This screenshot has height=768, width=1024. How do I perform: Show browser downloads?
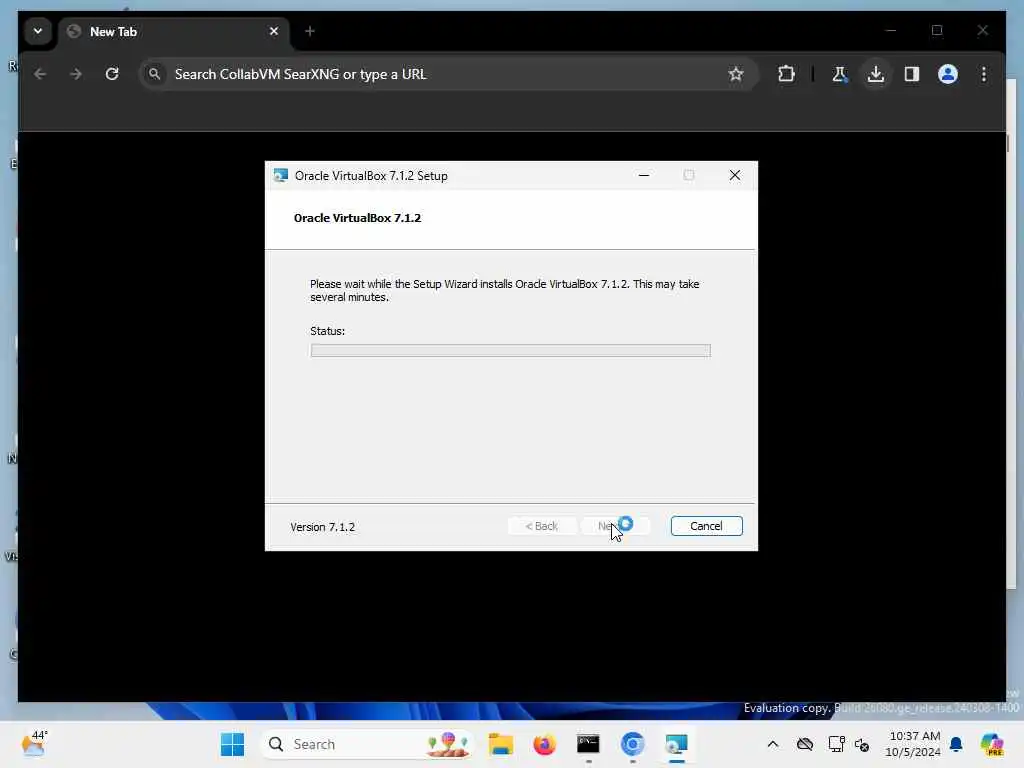pyautogui.click(x=876, y=74)
